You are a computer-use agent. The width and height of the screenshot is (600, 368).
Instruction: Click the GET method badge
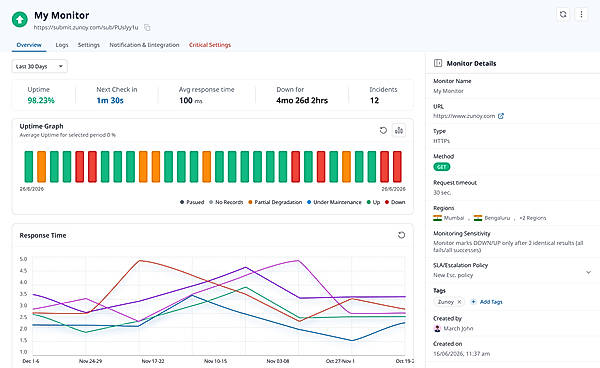[442, 167]
